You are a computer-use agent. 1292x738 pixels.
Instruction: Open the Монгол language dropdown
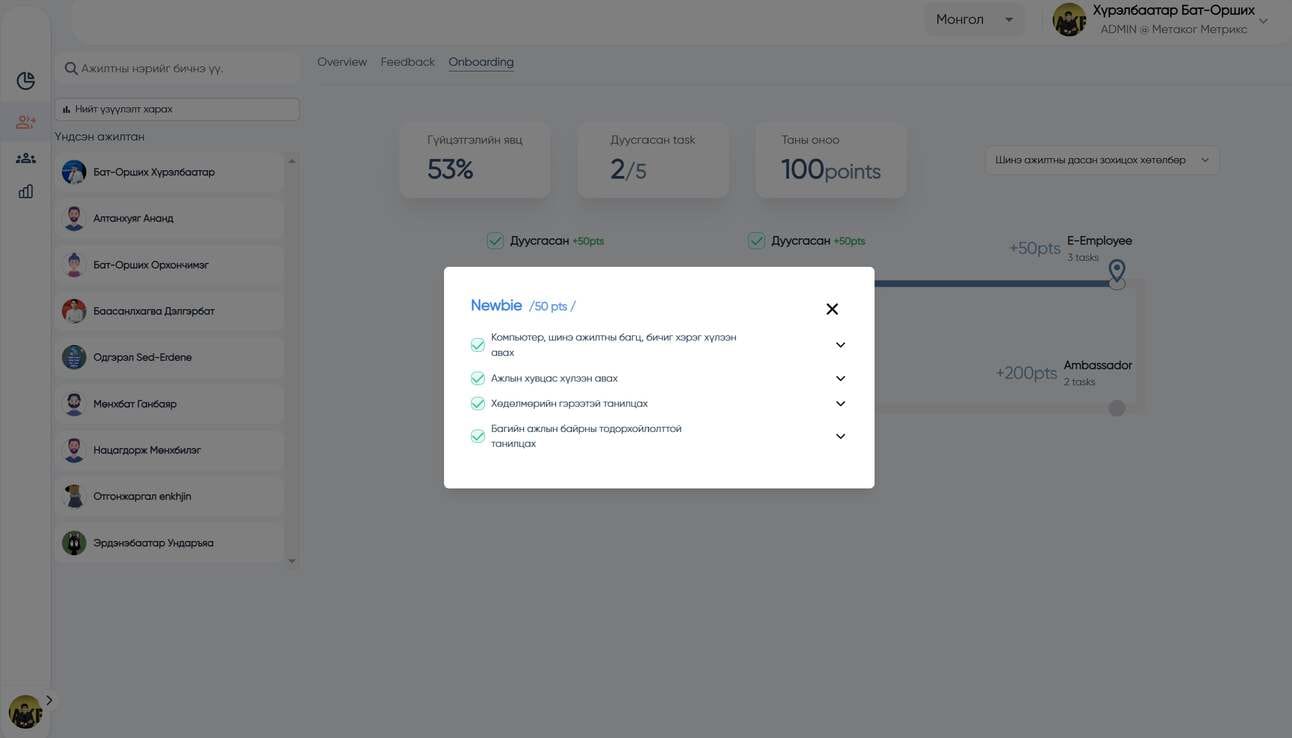pos(974,20)
